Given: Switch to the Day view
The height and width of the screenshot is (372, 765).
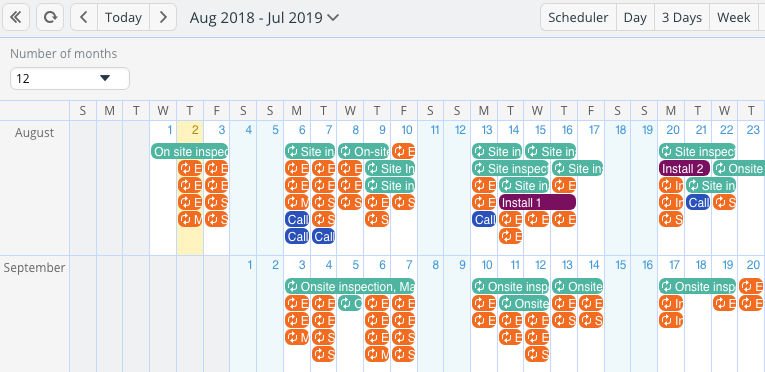Looking at the screenshot, I should pos(635,18).
